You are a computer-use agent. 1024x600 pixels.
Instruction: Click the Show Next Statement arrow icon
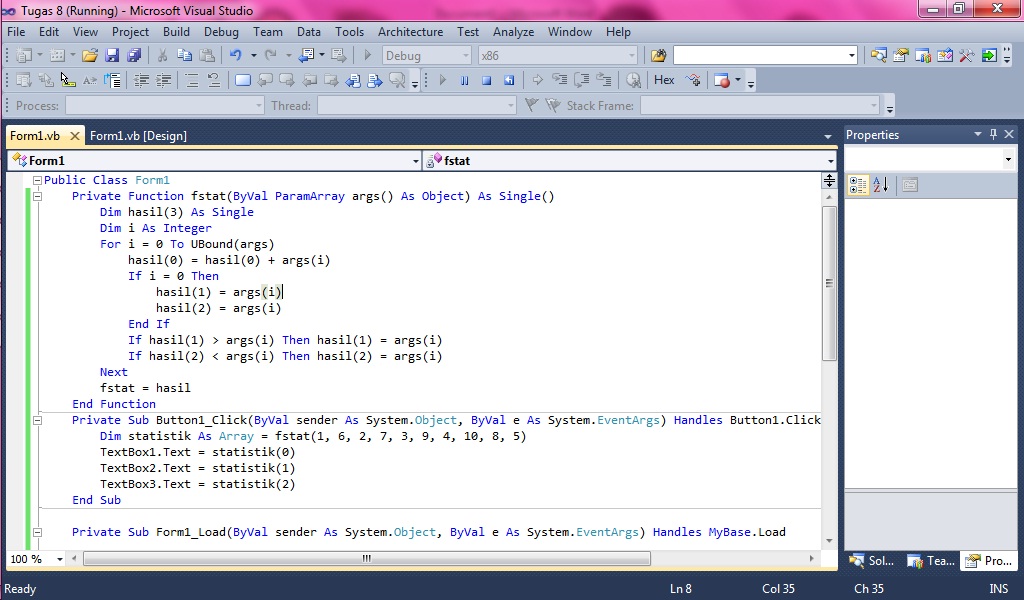pyautogui.click(x=537, y=80)
